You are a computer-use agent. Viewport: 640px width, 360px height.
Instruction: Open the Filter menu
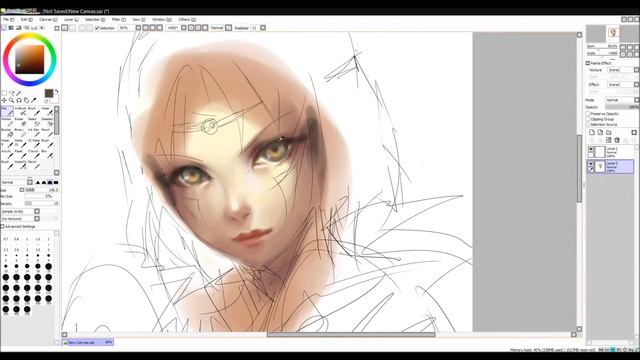coord(119,20)
